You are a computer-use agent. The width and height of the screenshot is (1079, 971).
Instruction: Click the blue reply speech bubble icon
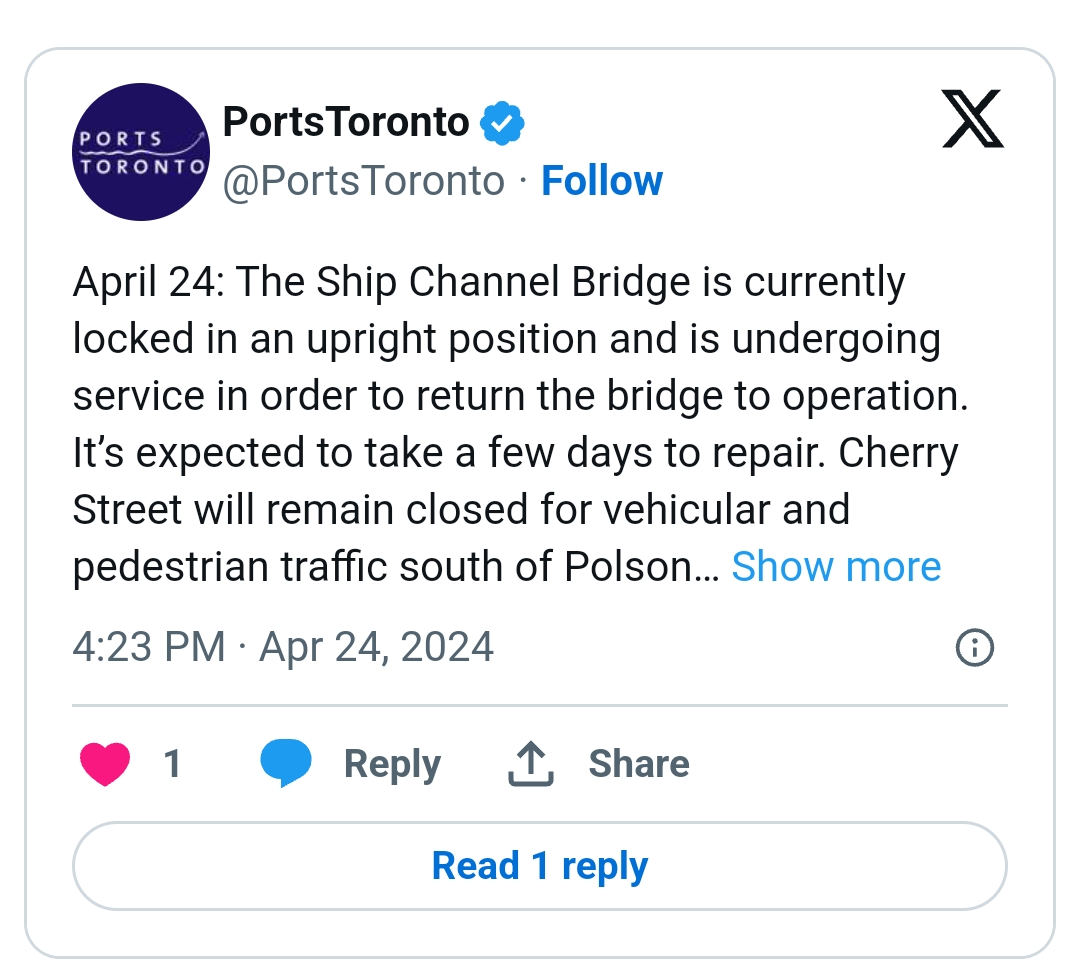tap(286, 763)
